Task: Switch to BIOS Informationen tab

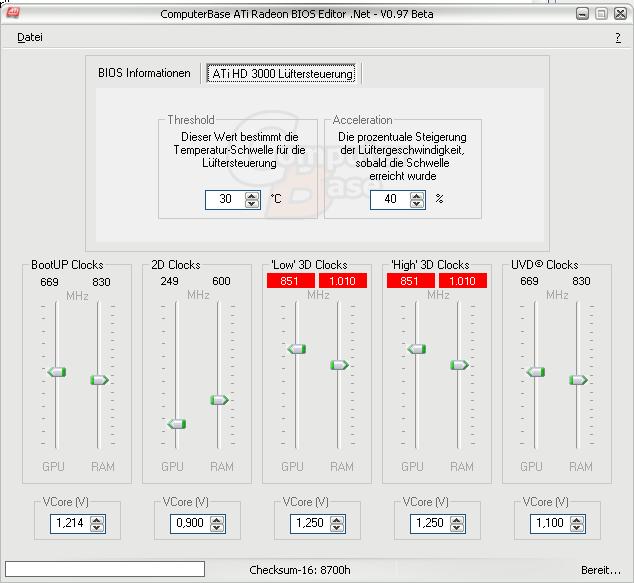Action: pos(144,73)
